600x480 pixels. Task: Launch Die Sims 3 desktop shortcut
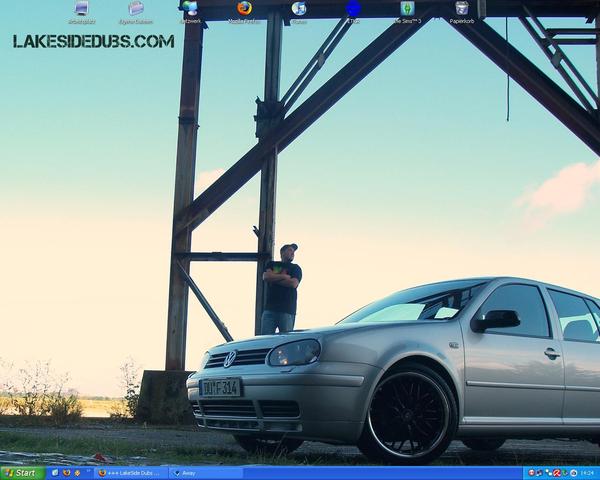pyautogui.click(x=408, y=13)
